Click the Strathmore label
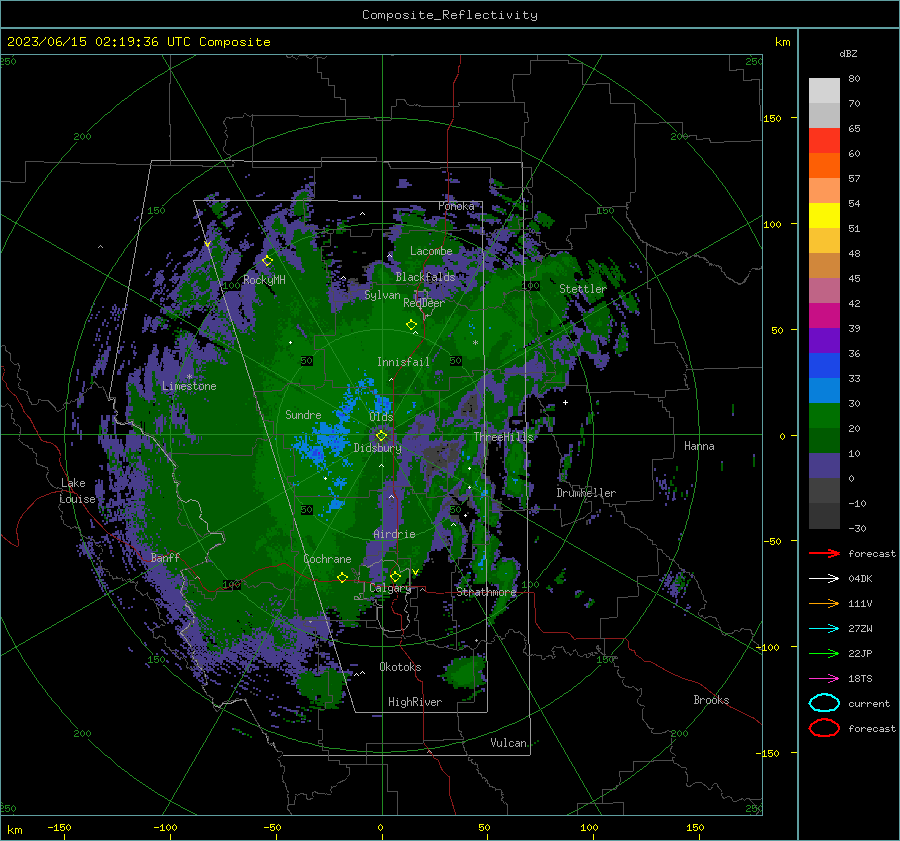The image size is (900, 841). pyautogui.click(x=486, y=592)
